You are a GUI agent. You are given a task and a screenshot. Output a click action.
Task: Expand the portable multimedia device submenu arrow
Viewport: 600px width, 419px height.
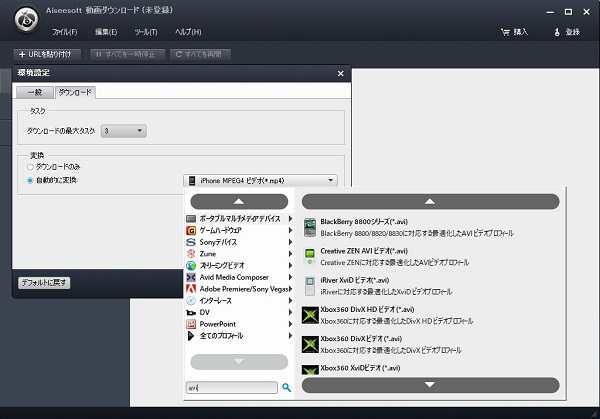(290, 219)
